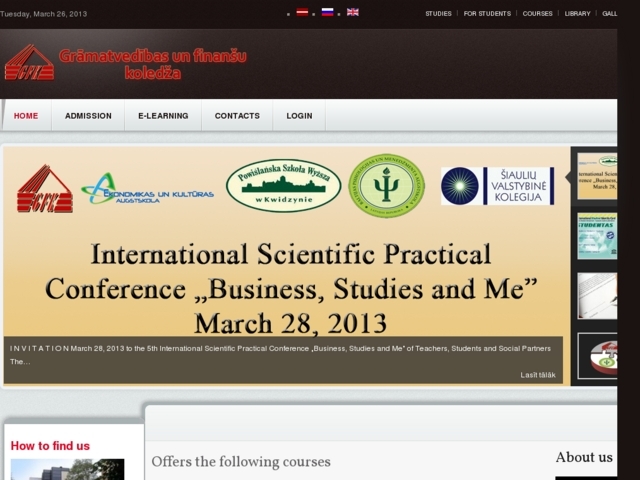Open the E-Learning navigation item
The height and width of the screenshot is (480, 640).
pos(163,116)
